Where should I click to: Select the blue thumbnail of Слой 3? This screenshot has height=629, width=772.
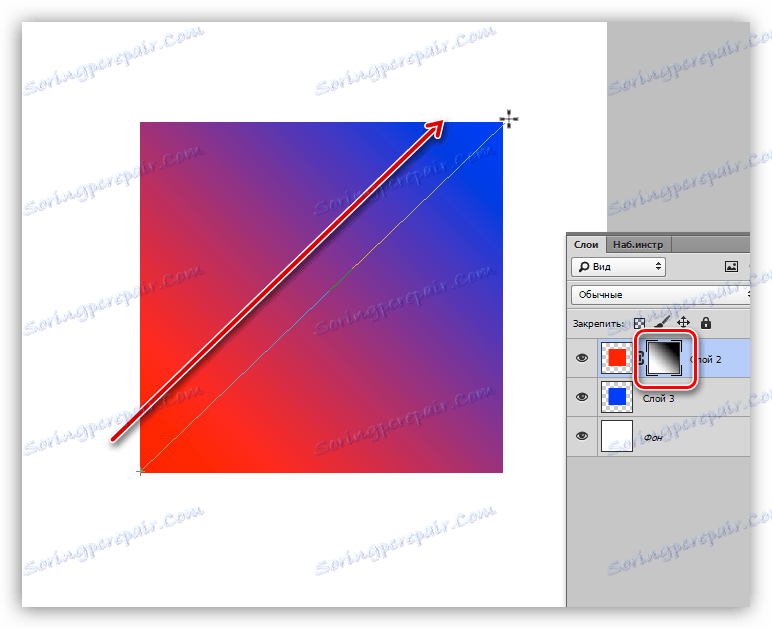pos(617,397)
